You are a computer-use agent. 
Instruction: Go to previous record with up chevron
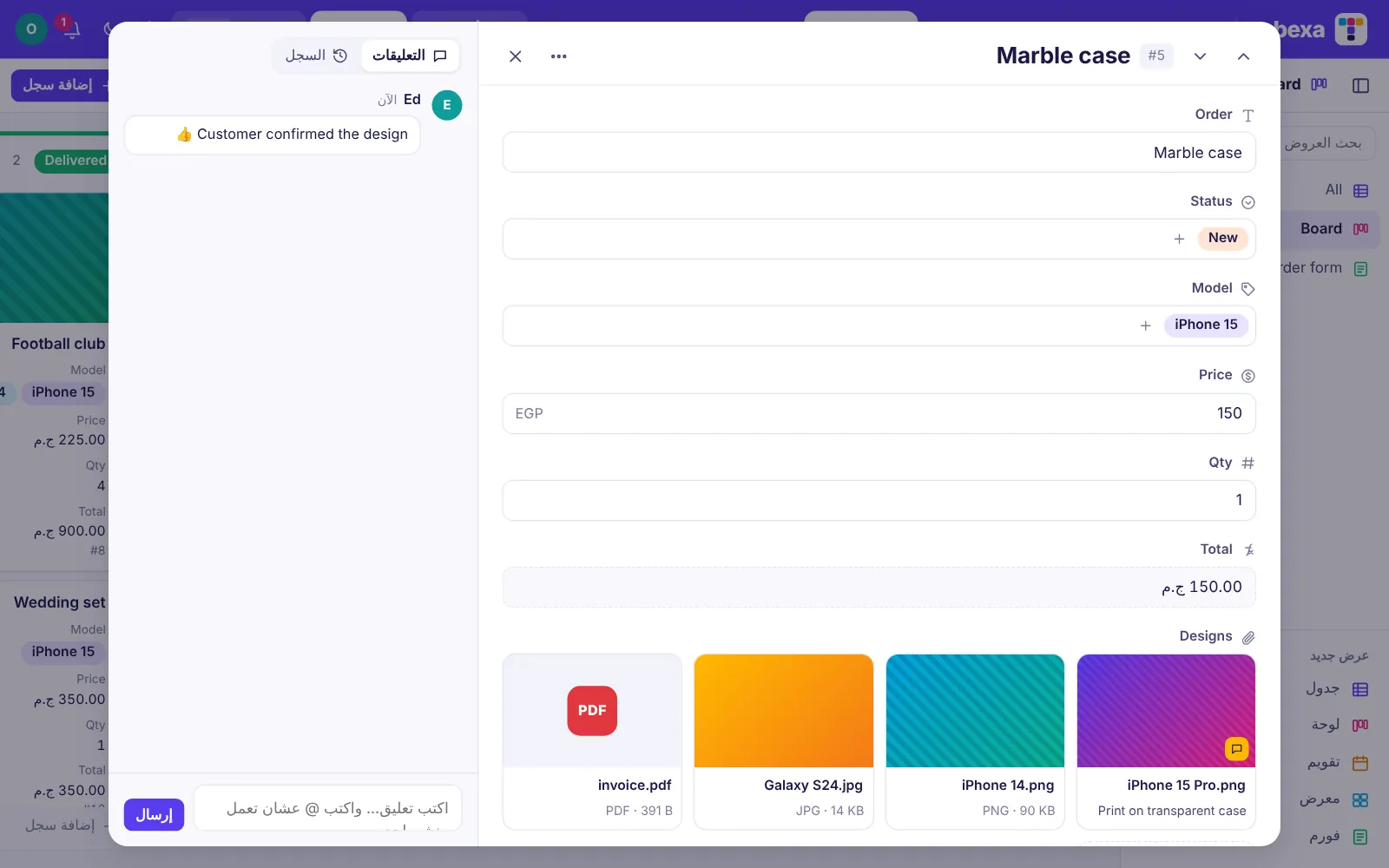1243,56
